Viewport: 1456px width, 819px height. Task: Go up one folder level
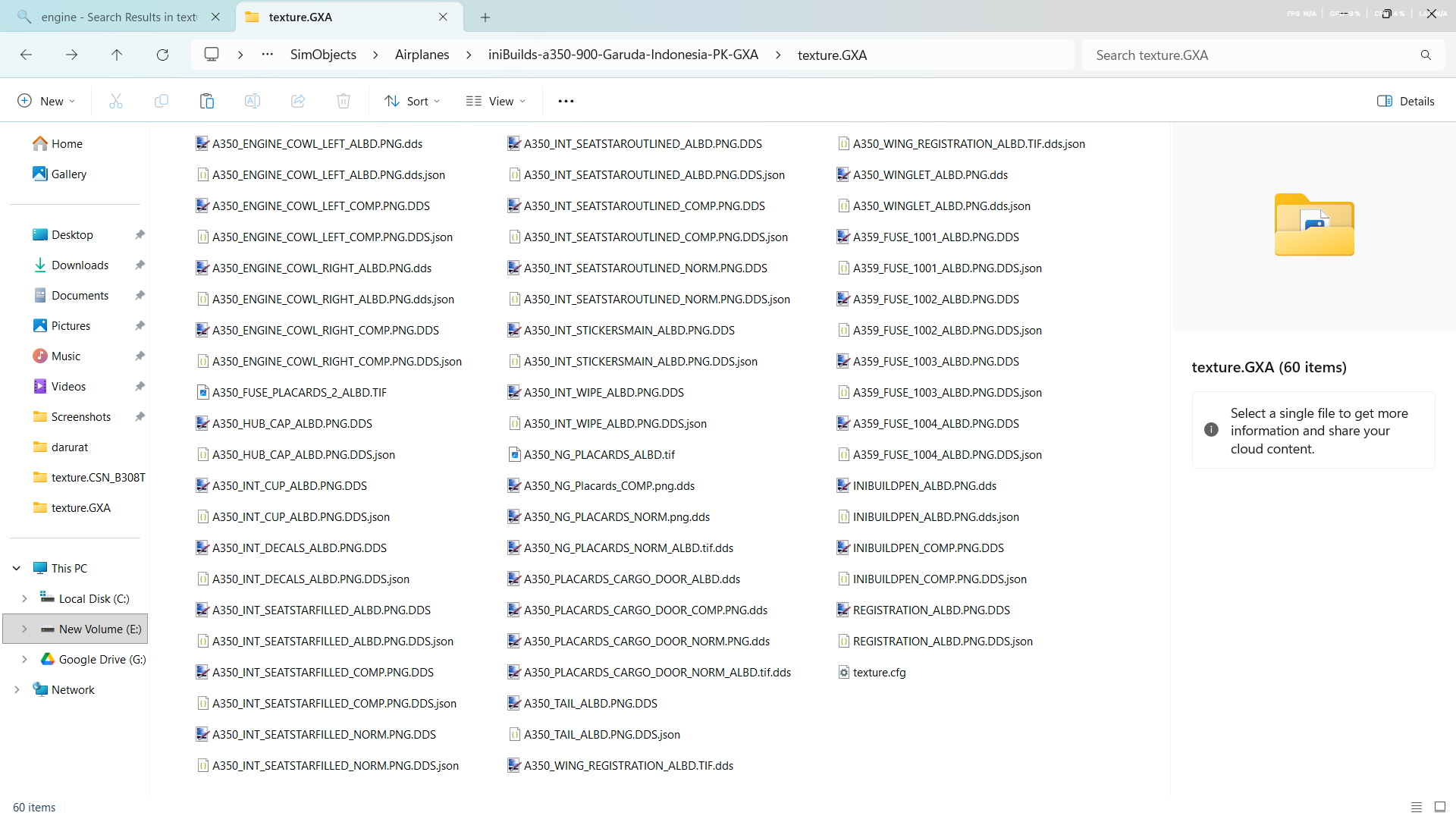pyautogui.click(x=117, y=55)
